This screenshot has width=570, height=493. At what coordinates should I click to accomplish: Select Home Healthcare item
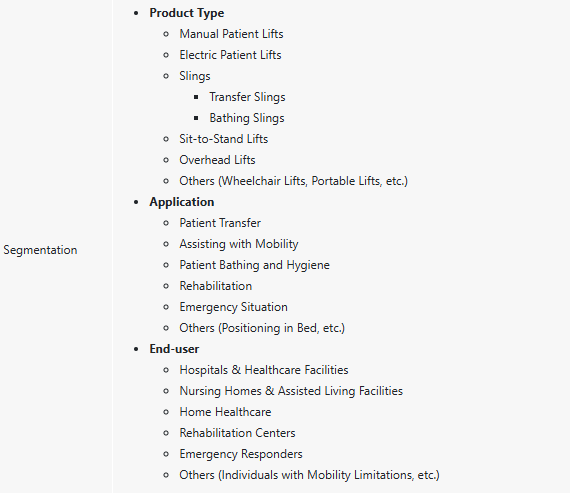[x=225, y=412]
